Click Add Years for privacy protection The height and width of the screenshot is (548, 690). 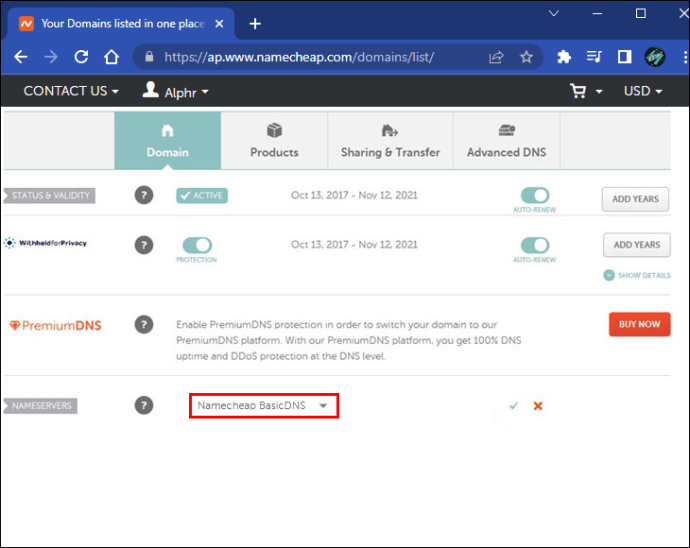[x=637, y=245]
